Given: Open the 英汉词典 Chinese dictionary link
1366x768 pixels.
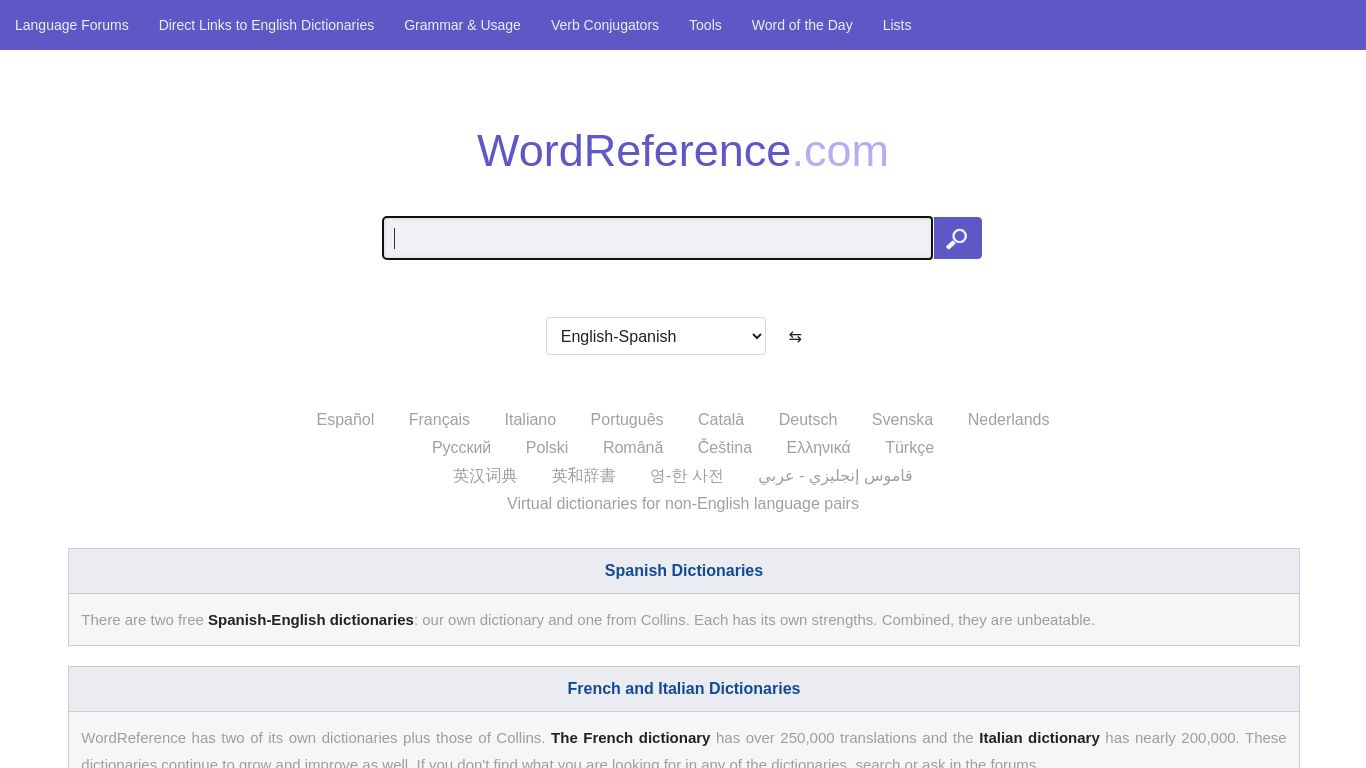Looking at the screenshot, I should tap(485, 476).
